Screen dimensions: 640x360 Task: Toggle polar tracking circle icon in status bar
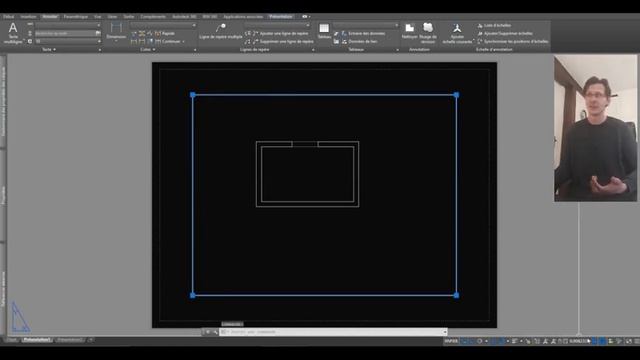tap(480, 341)
